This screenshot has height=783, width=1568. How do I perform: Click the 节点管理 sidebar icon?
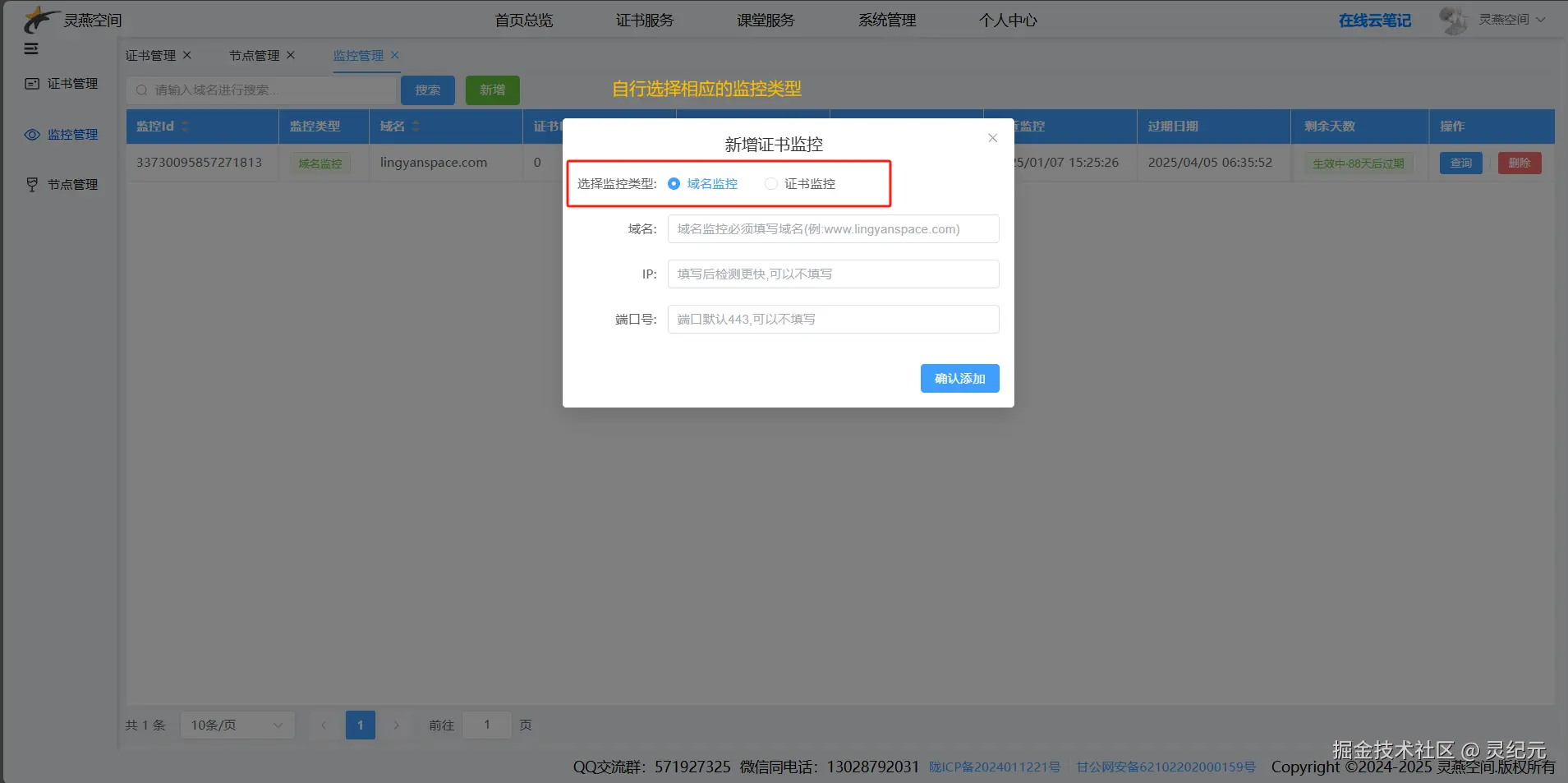(x=32, y=185)
